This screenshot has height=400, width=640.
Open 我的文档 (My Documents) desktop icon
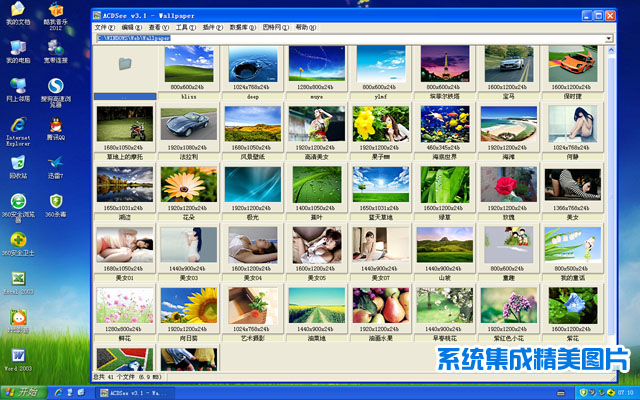(x=18, y=14)
